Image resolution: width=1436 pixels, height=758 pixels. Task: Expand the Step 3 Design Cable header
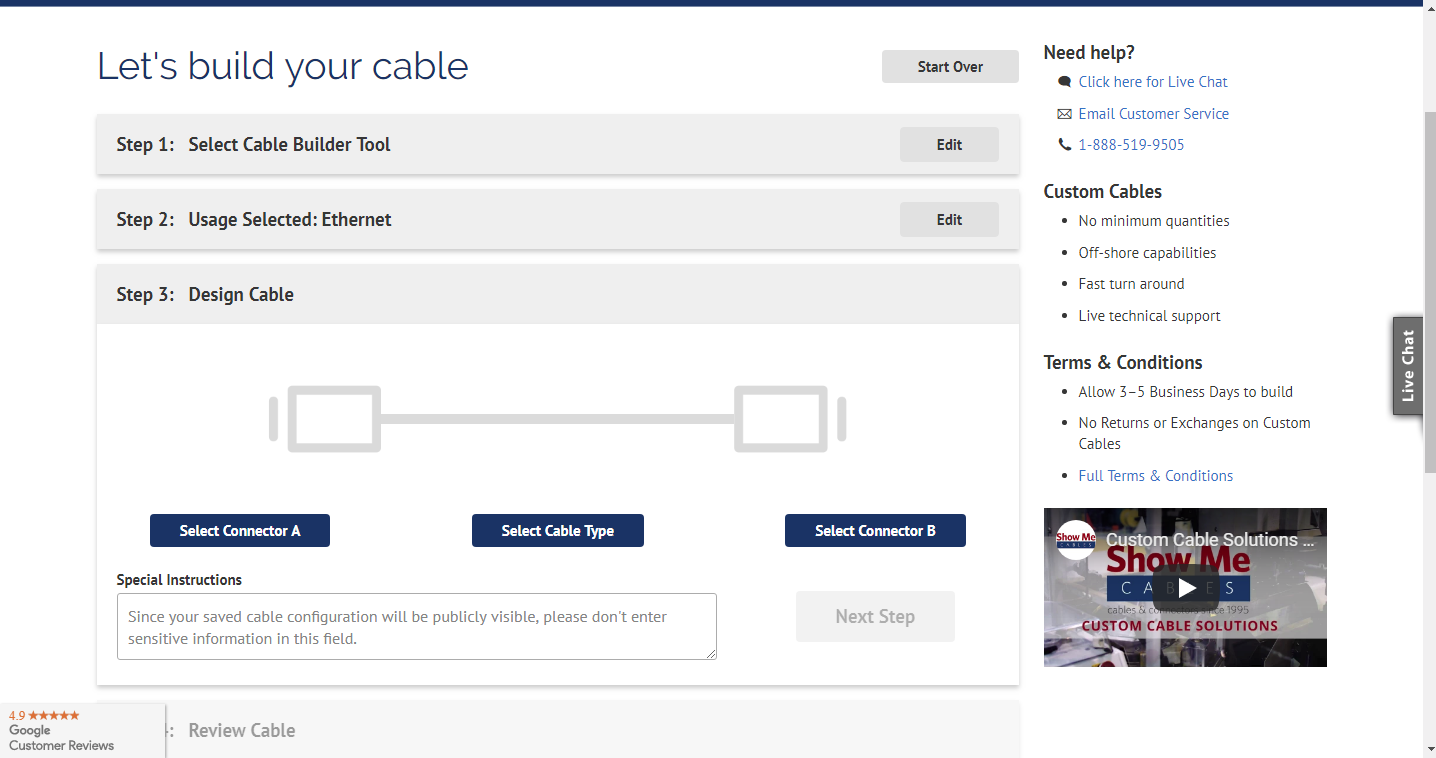(558, 294)
